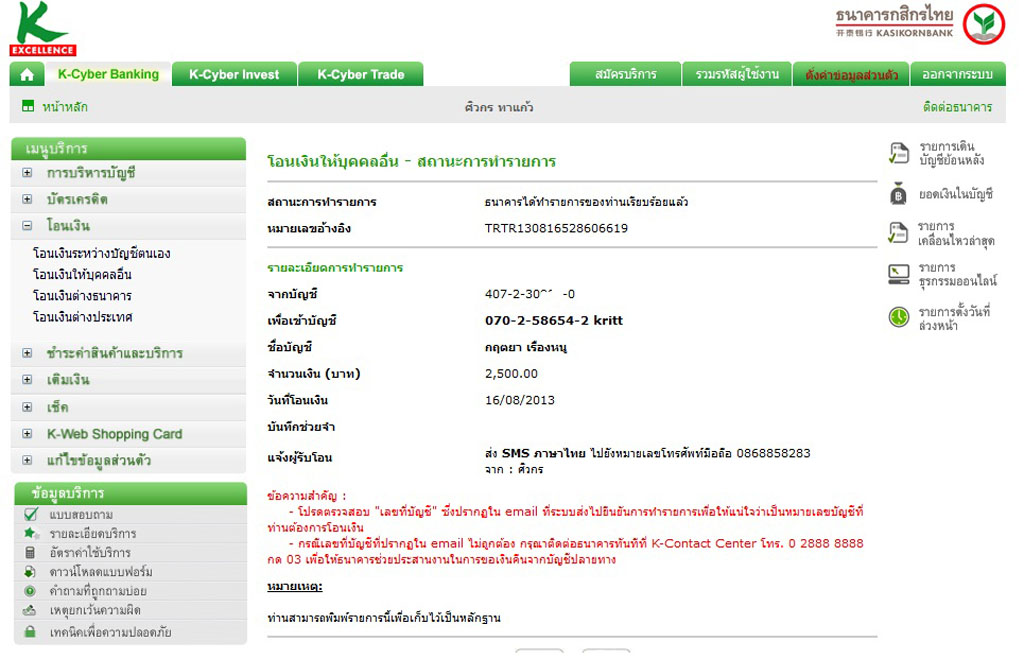Expand the เติมเงิน menu

click(x=27, y=379)
